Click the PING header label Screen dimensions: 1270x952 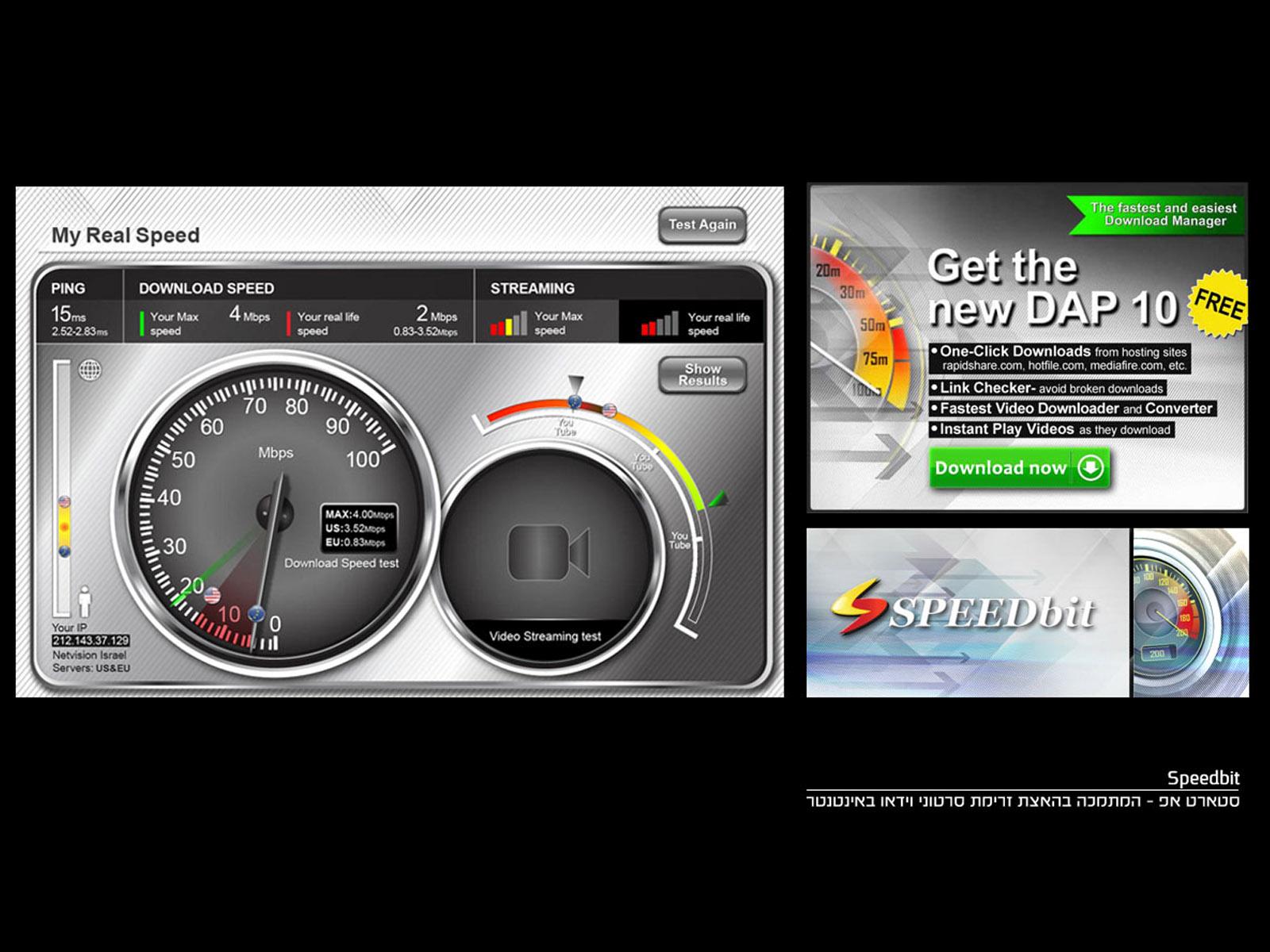coord(68,289)
